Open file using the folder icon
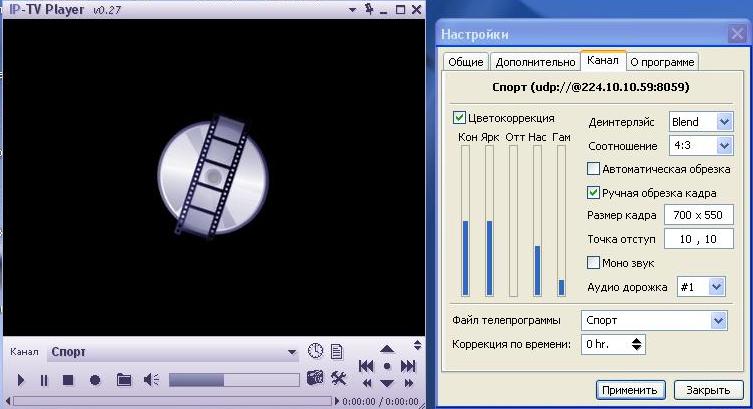This screenshot has height=409, width=753. tap(124, 380)
